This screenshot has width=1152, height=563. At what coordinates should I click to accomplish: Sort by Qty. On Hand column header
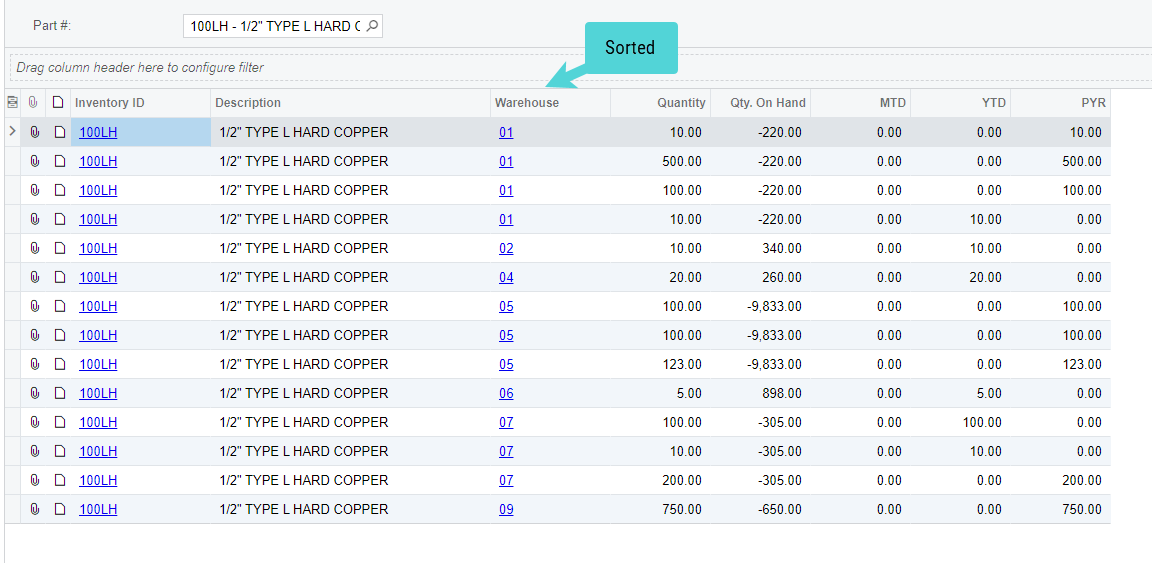760,103
